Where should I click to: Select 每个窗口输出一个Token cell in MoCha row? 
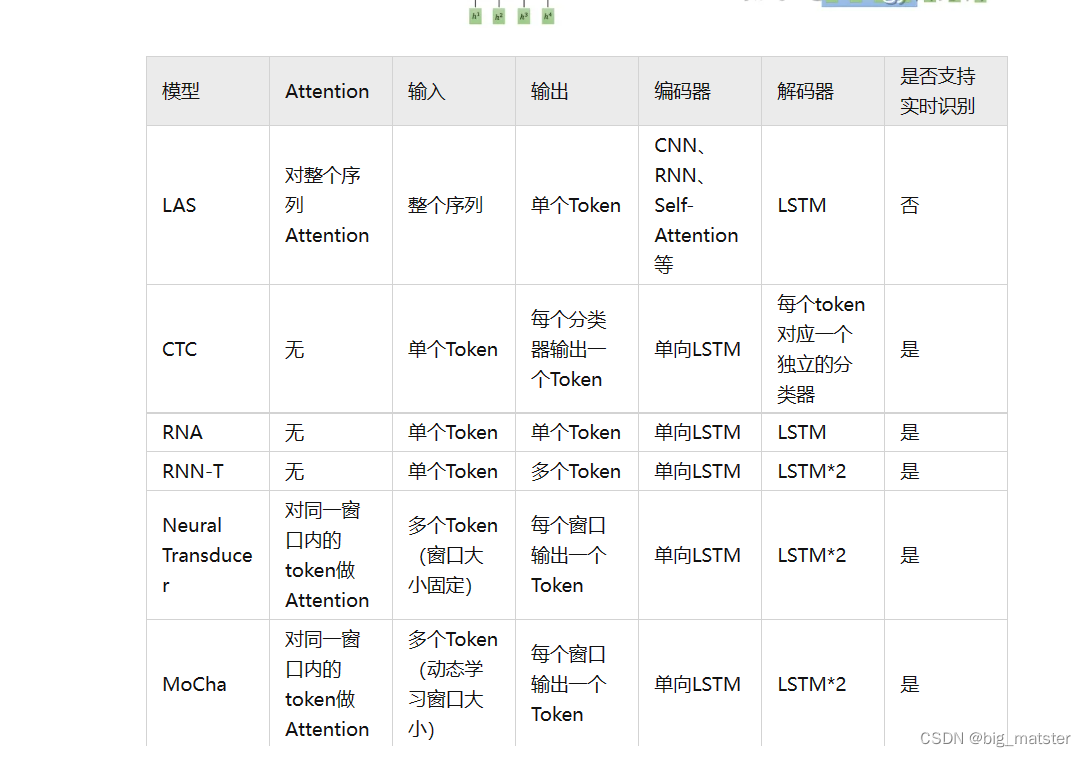[577, 684]
